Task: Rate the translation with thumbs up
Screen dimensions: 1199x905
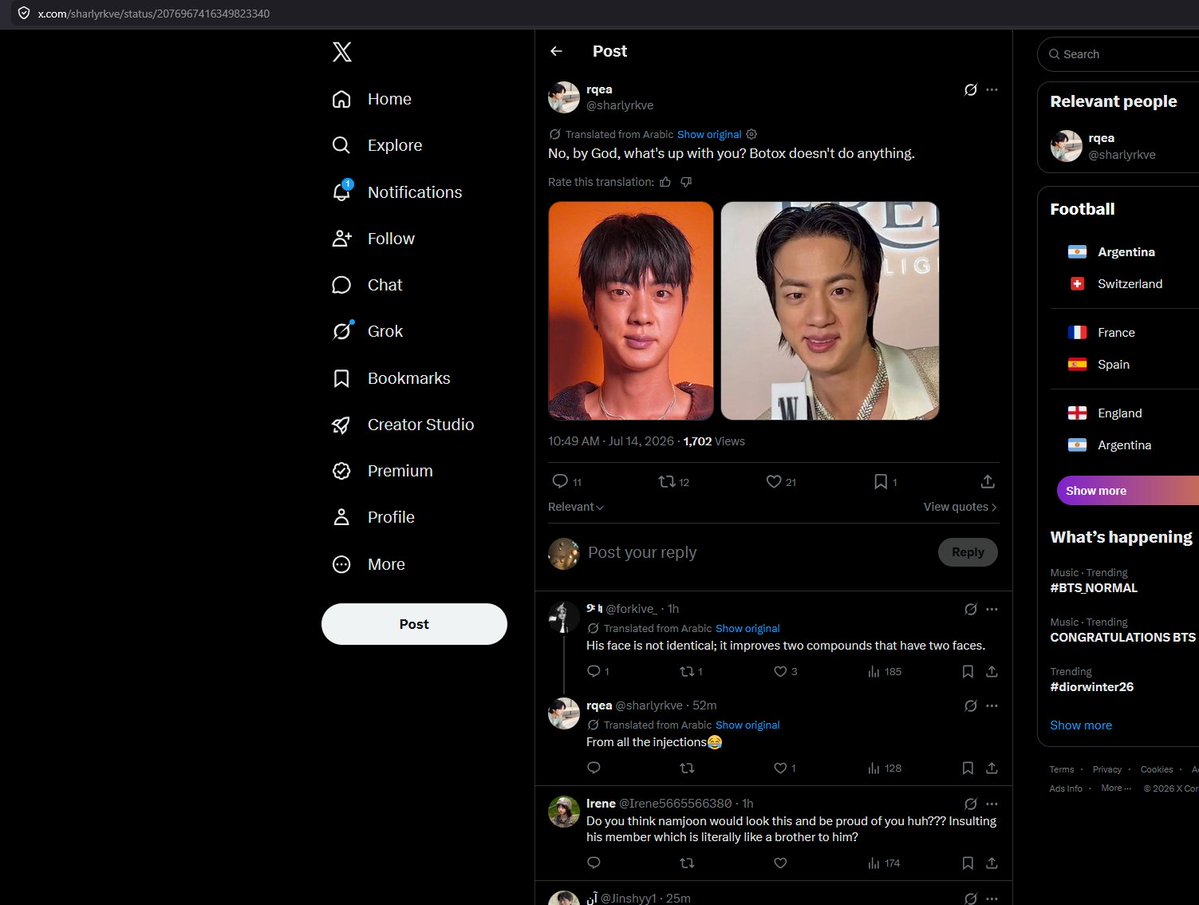Action: point(665,182)
